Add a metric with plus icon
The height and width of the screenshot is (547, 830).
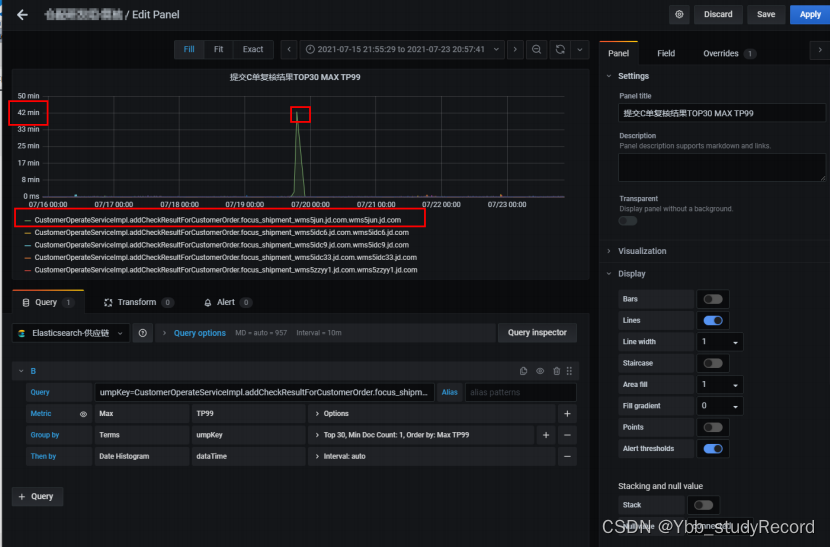(567, 414)
